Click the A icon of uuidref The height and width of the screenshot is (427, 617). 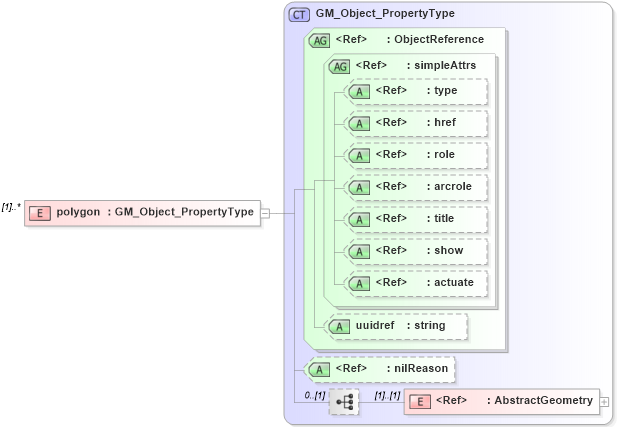339,327
